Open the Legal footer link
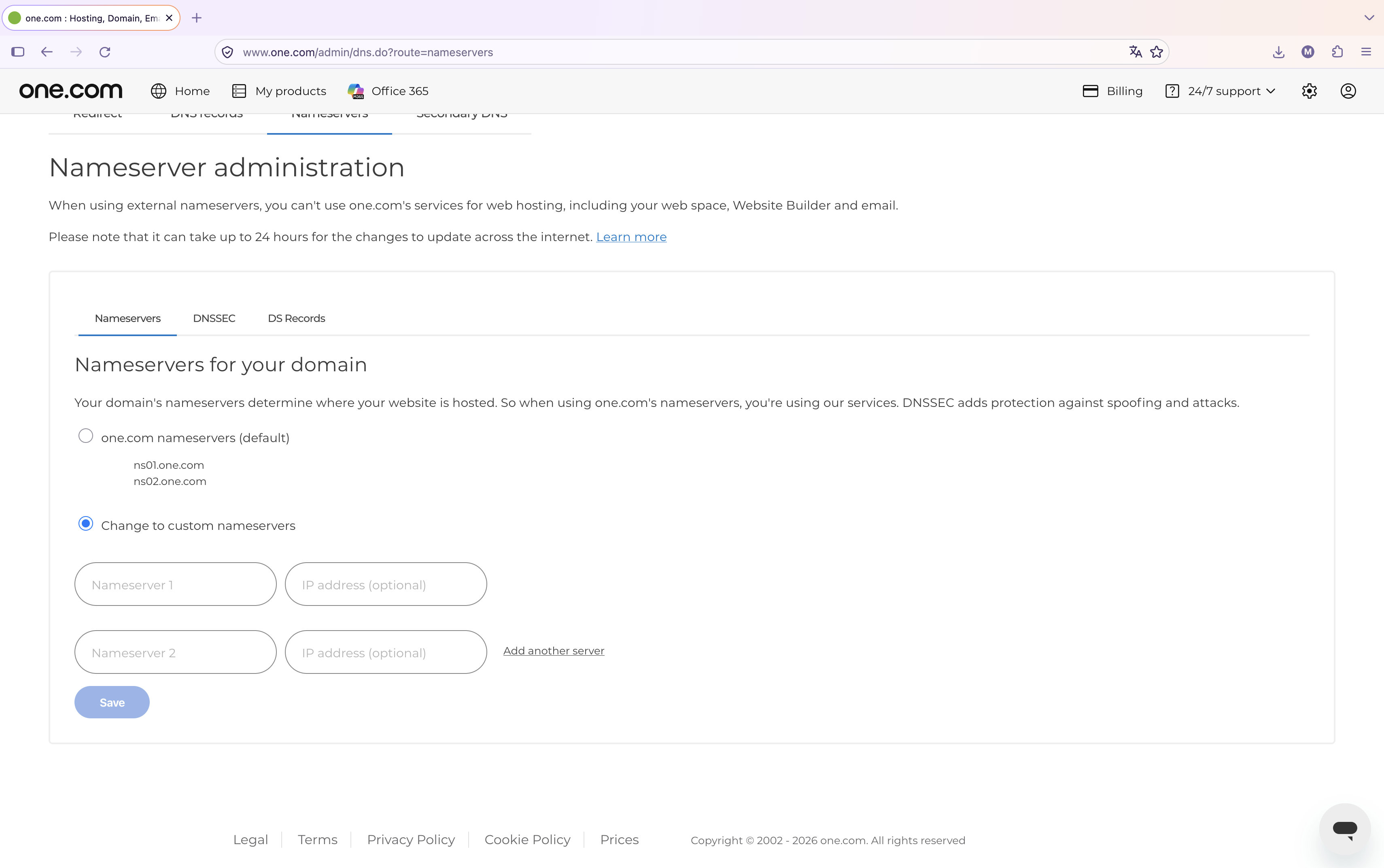The image size is (1384, 868). (250, 839)
